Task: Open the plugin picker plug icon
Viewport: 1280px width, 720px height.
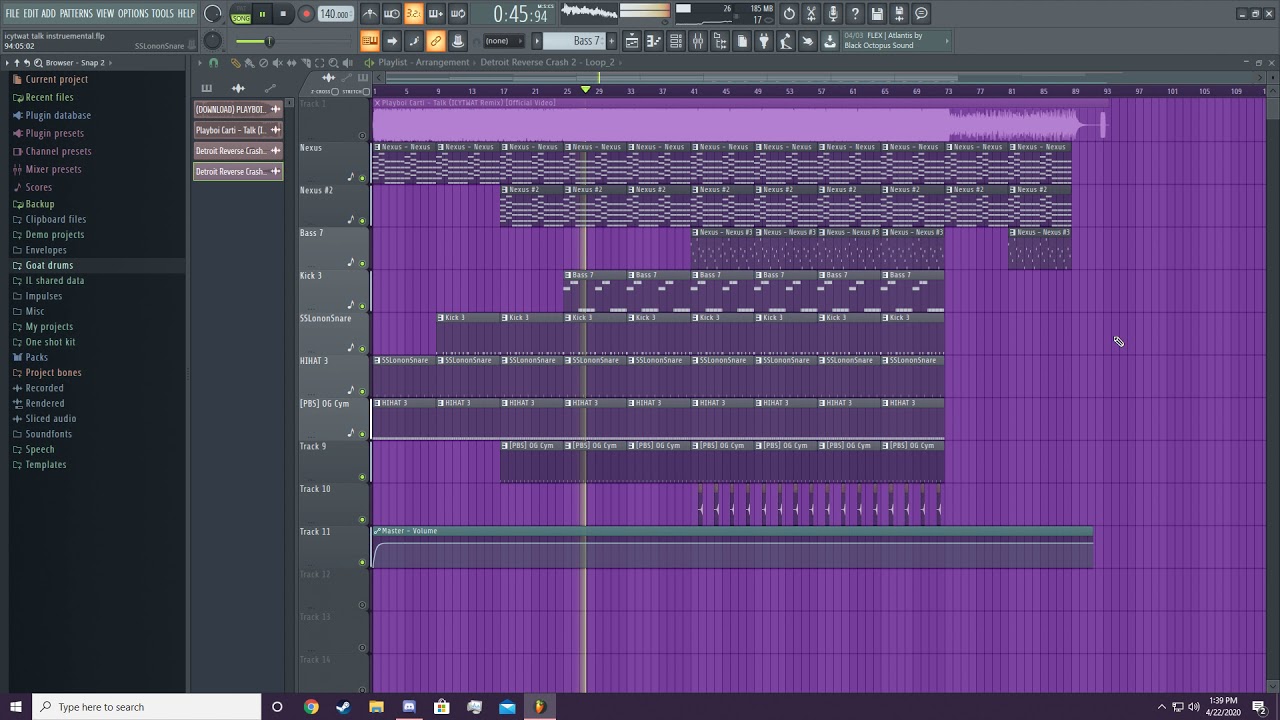Action: coord(763,41)
